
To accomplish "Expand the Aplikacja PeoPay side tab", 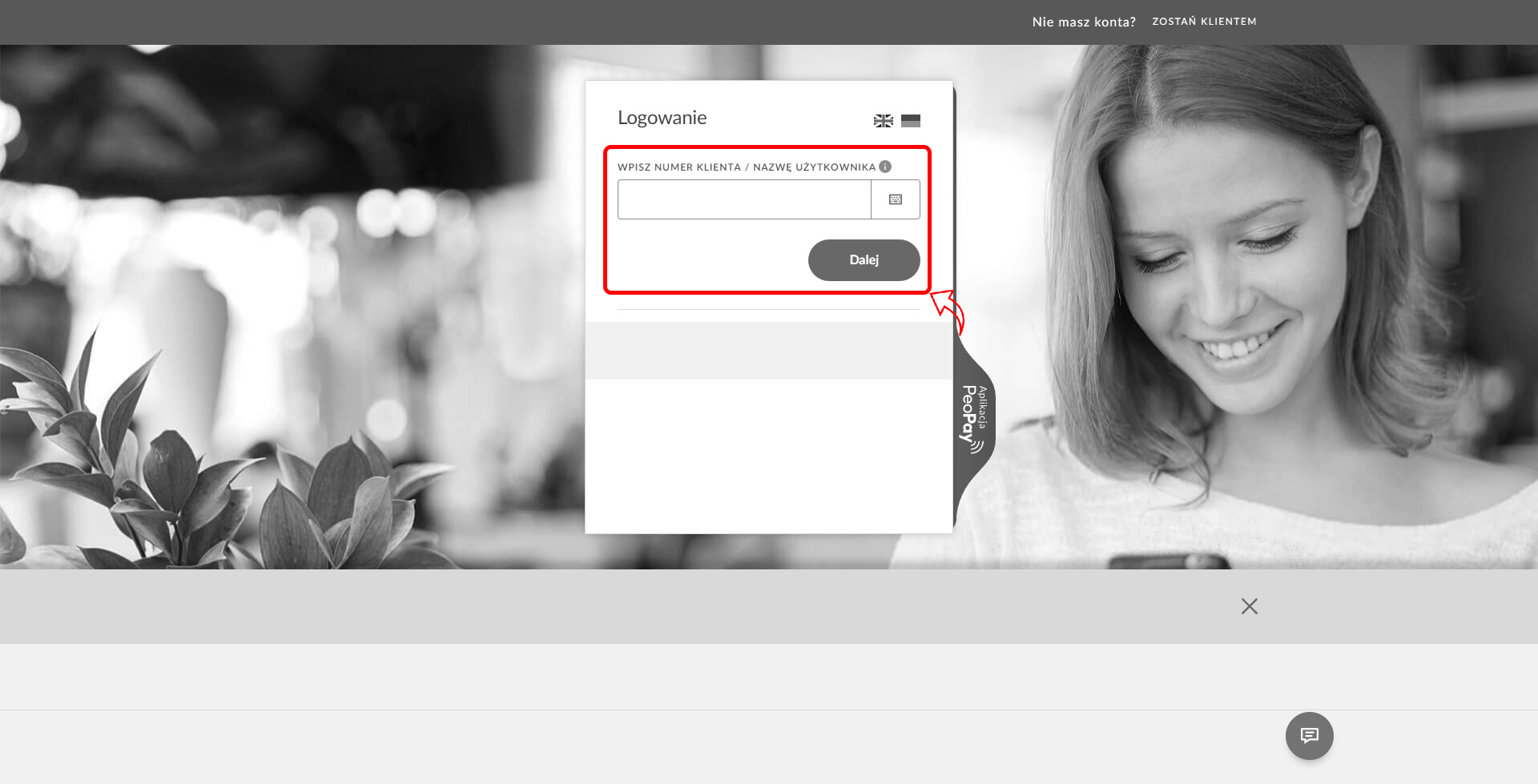I will [x=973, y=417].
